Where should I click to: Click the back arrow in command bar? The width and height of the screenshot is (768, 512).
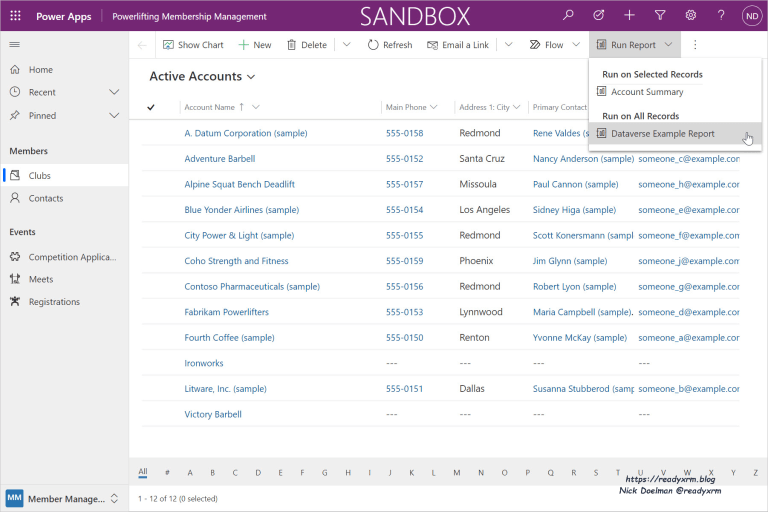142,45
